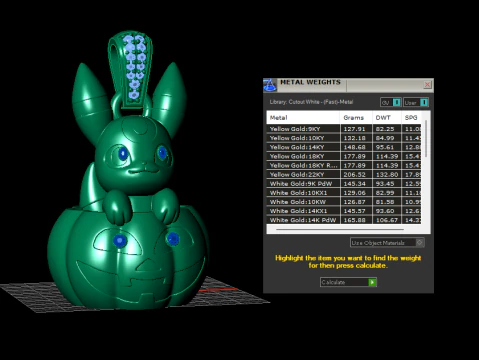Select the Yellow Gold:10KY row
The width and height of the screenshot is (480, 360).
click(344, 138)
